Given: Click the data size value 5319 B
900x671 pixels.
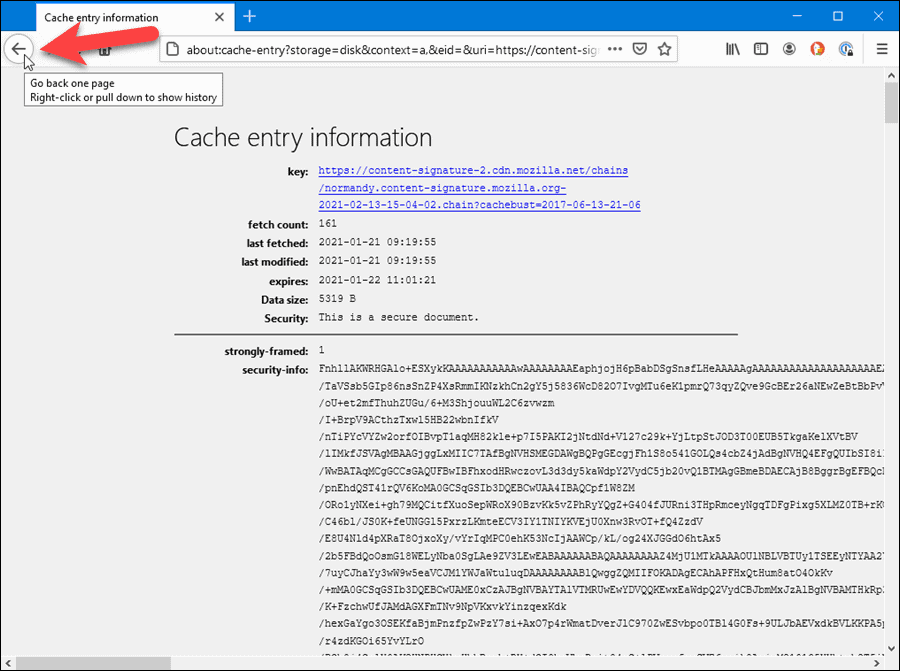Looking at the screenshot, I should (337, 298).
